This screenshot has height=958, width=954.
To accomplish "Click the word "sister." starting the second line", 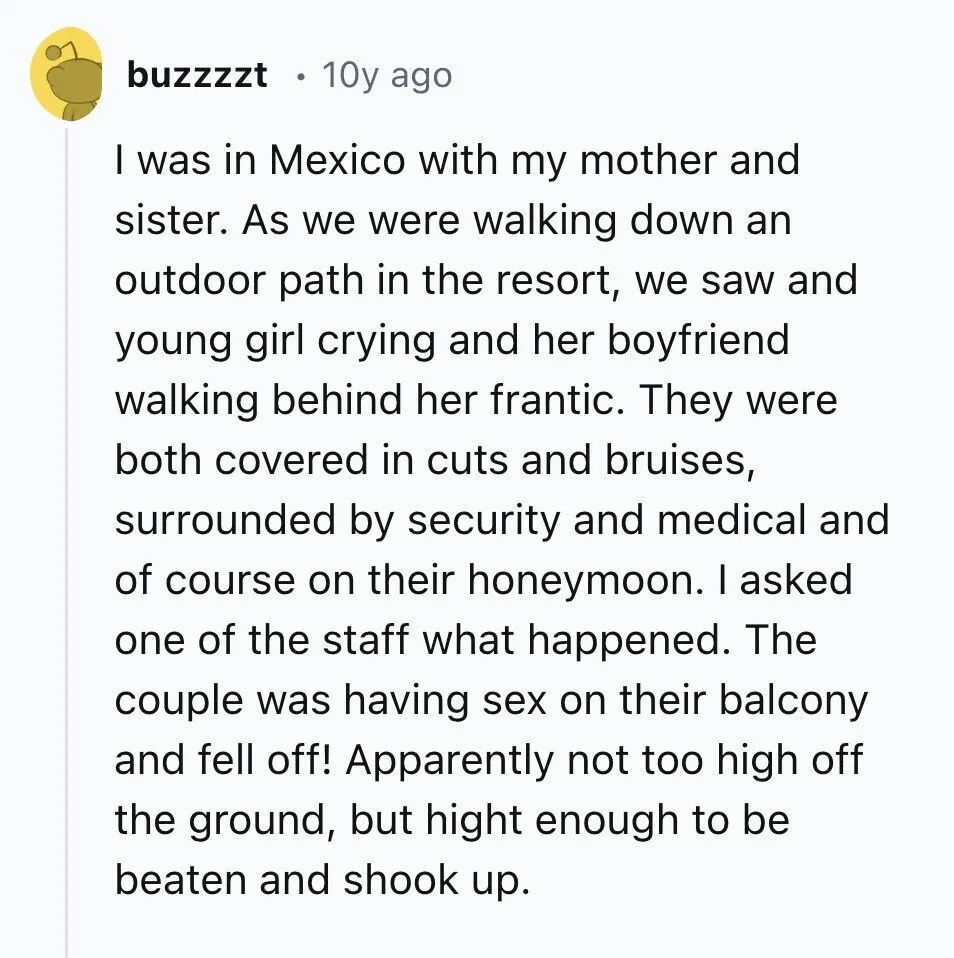I will click(x=171, y=220).
